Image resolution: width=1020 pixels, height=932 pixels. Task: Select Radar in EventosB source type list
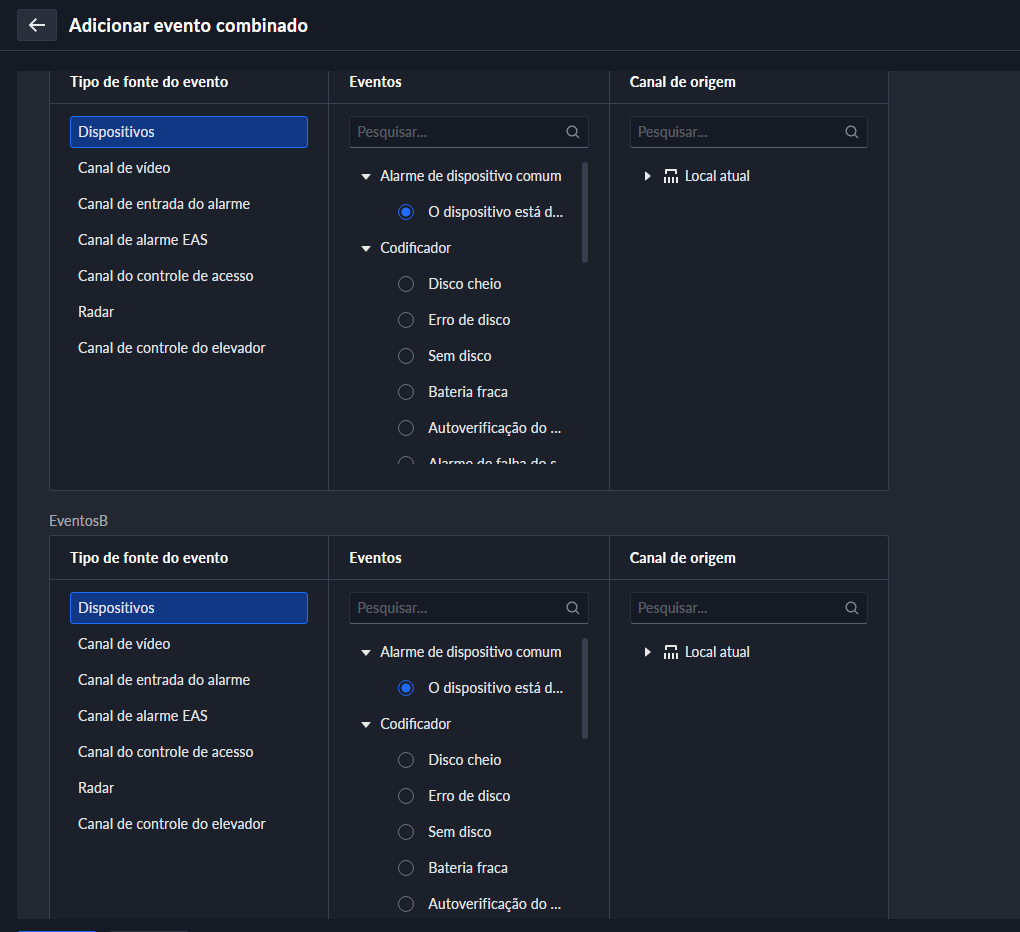[96, 788]
